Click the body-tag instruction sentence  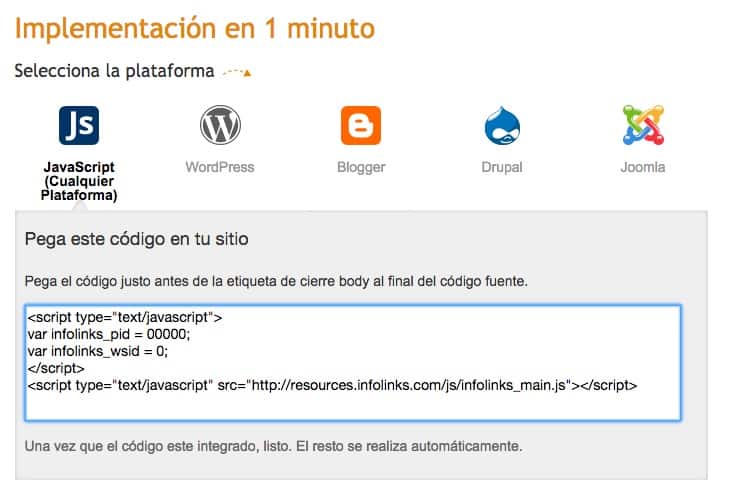[276, 281]
